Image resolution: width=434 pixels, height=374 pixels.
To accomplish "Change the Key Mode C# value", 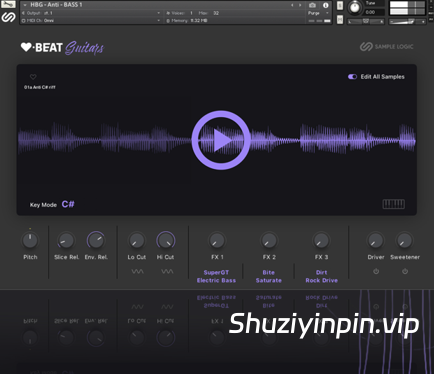I will 68,204.
